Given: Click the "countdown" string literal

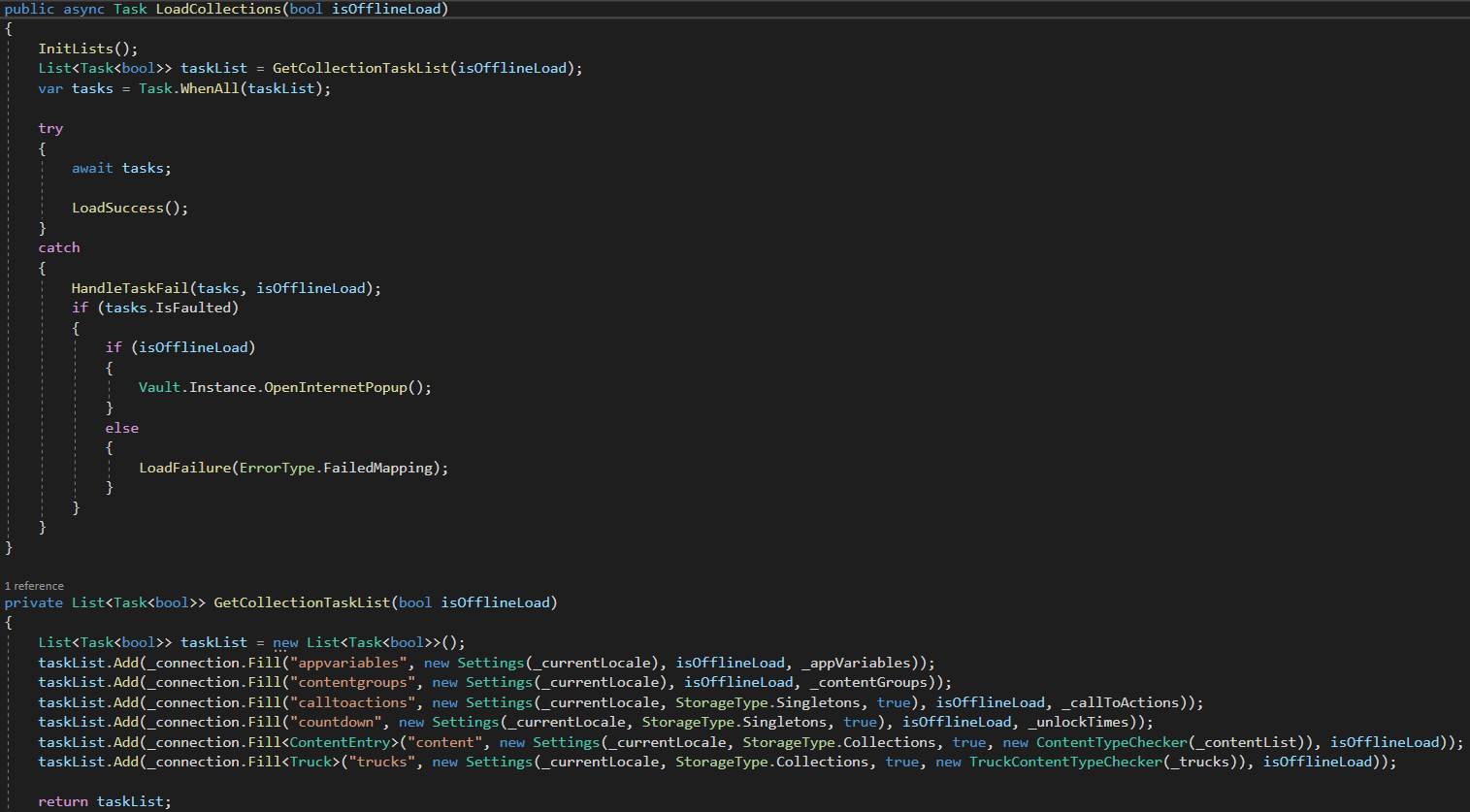Looking at the screenshot, I should click(336, 722).
